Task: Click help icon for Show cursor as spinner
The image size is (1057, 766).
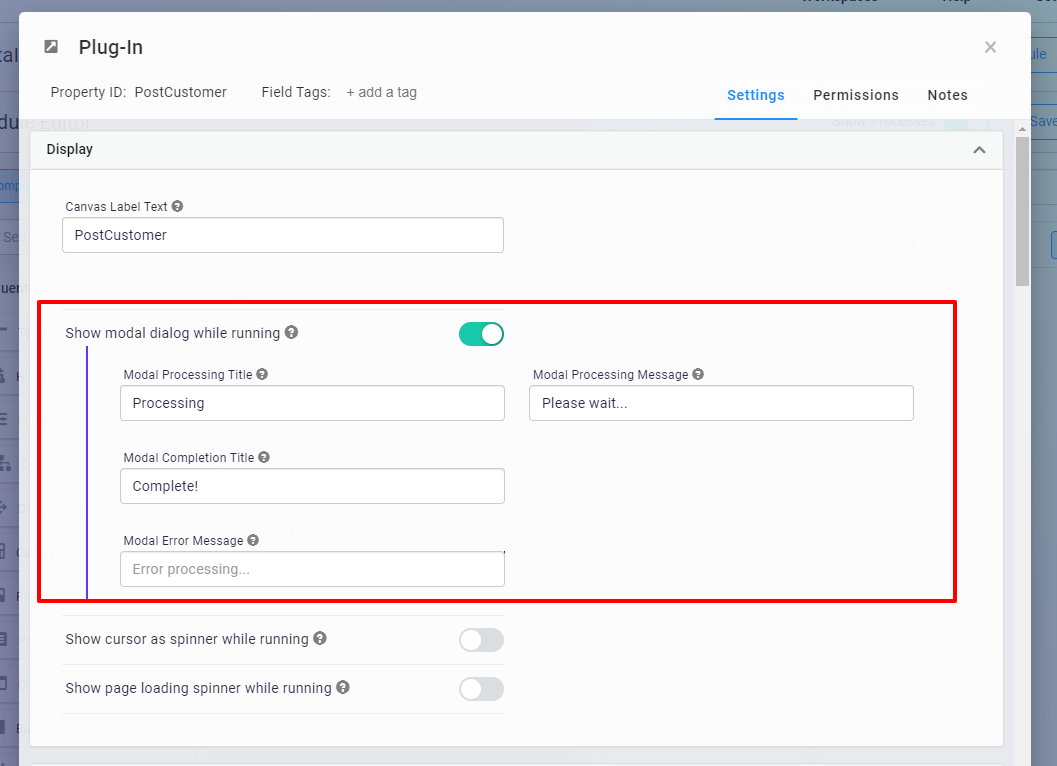Action: tap(319, 638)
